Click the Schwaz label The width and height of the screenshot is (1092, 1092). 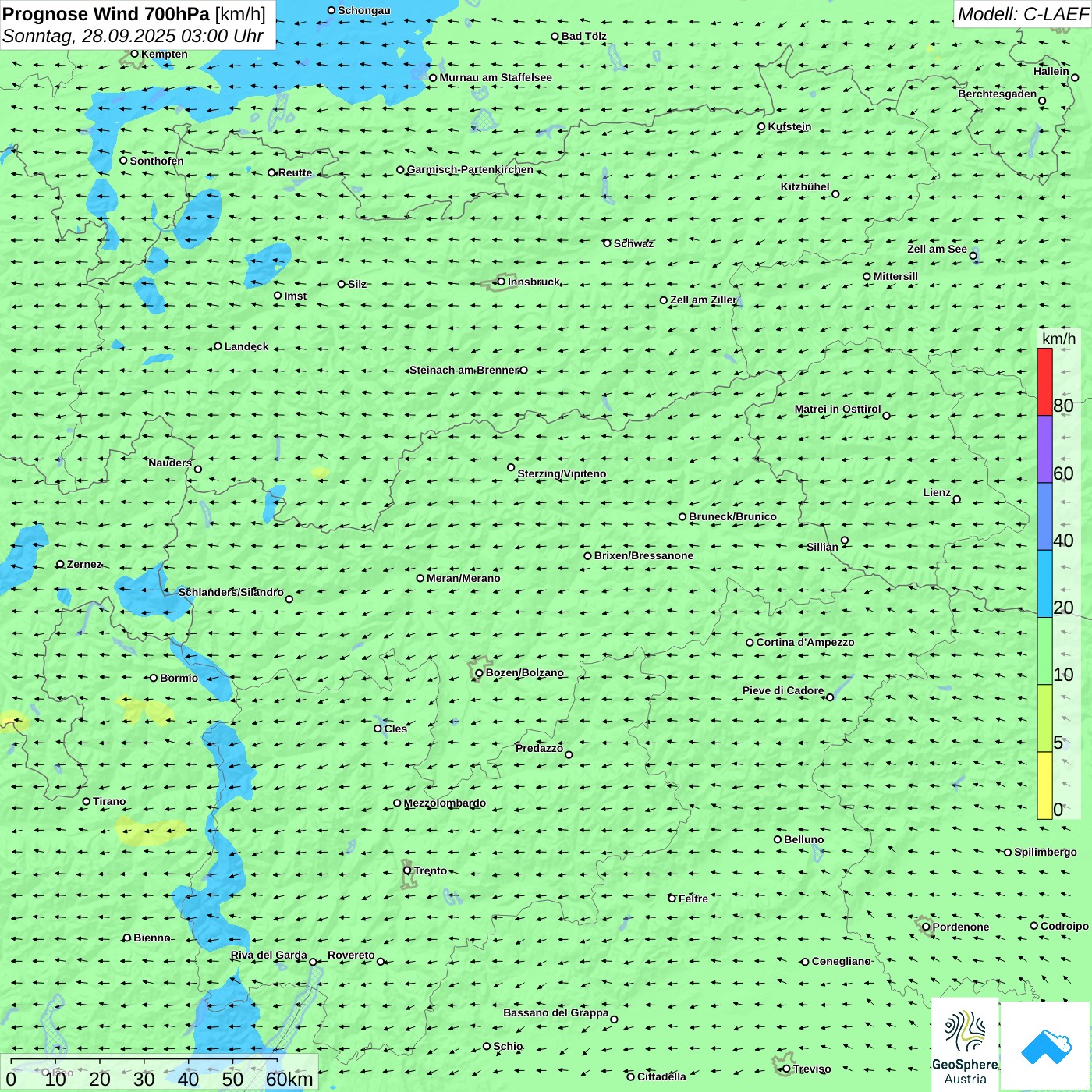tap(633, 243)
